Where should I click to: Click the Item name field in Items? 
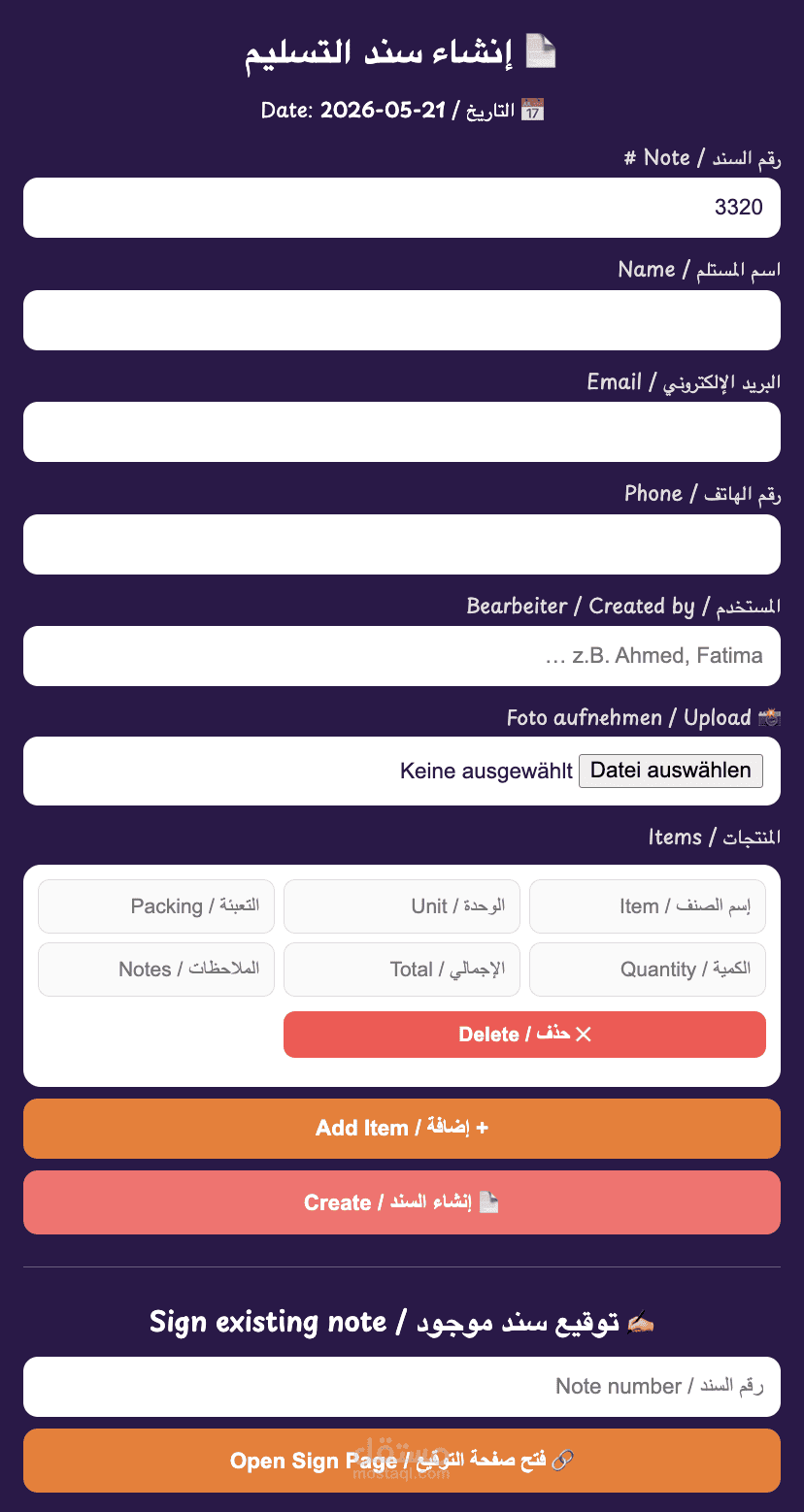[648, 906]
